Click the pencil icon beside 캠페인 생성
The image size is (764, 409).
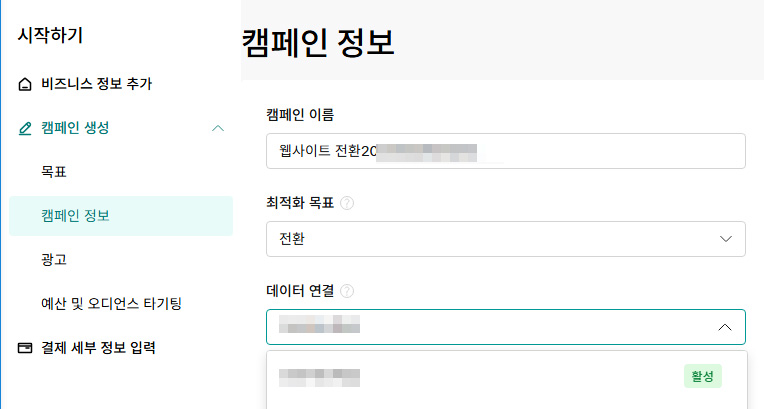(x=25, y=128)
